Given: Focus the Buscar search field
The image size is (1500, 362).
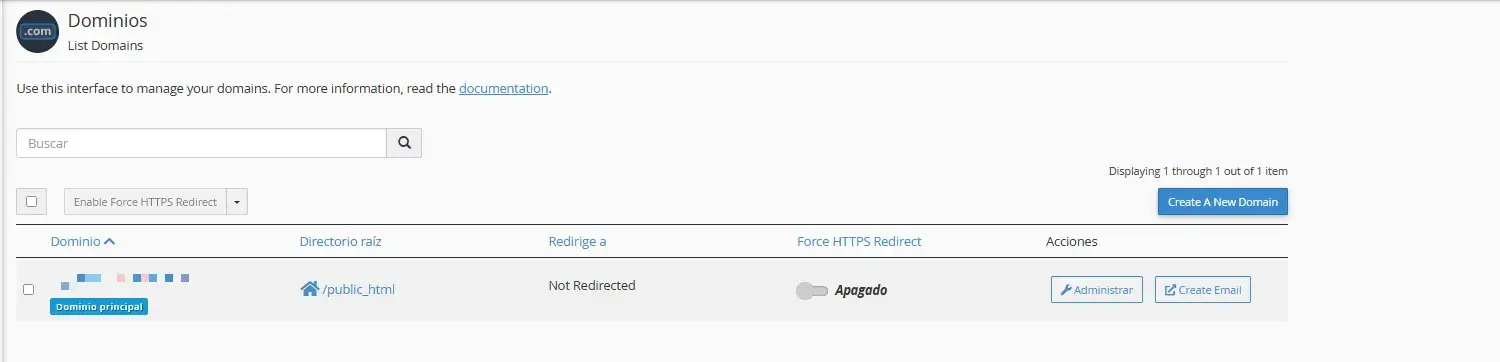Looking at the screenshot, I should [x=201, y=143].
